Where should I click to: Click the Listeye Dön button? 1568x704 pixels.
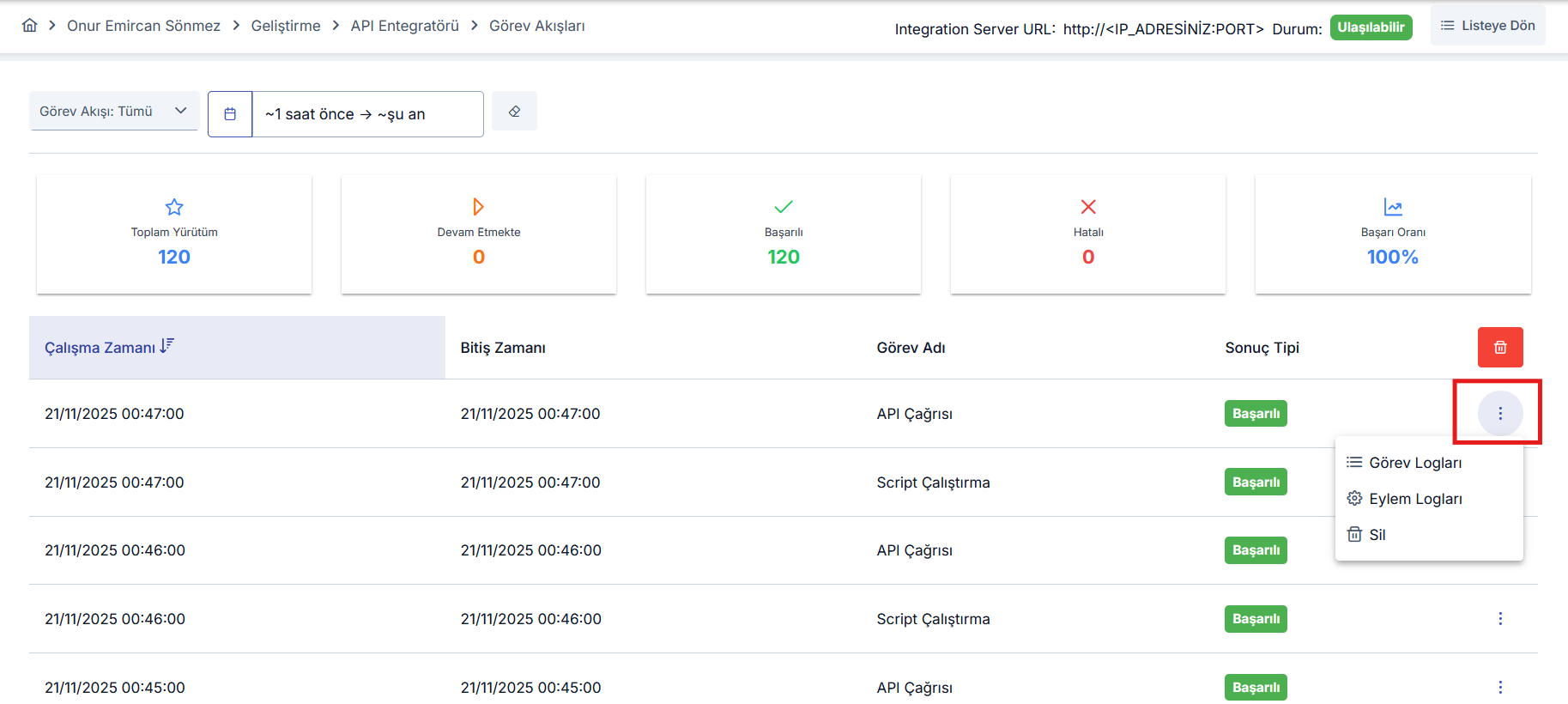coord(1487,26)
